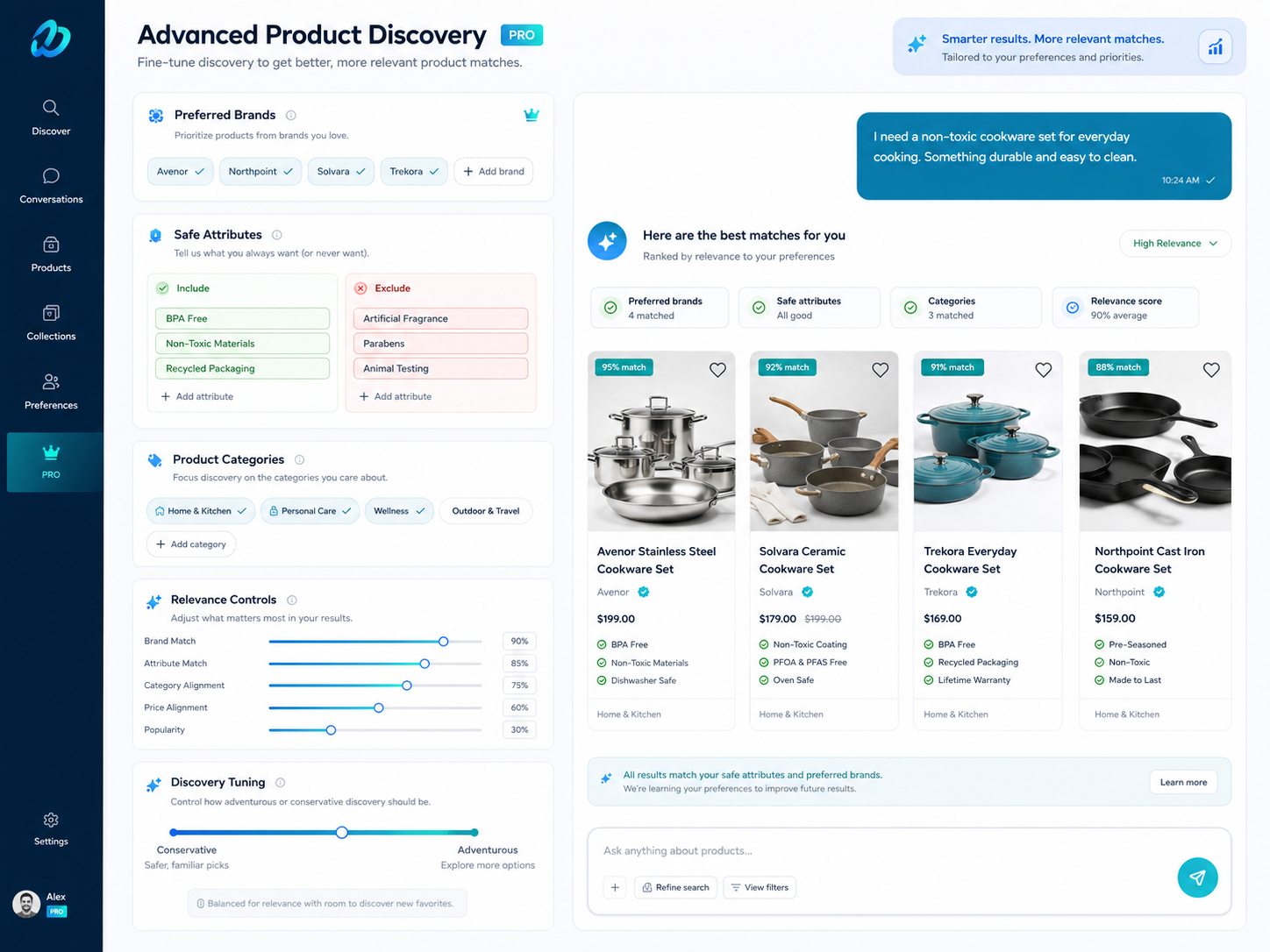Image resolution: width=1270 pixels, height=952 pixels.
Task: Open Preferences in the sidebar
Action: [51, 391]
